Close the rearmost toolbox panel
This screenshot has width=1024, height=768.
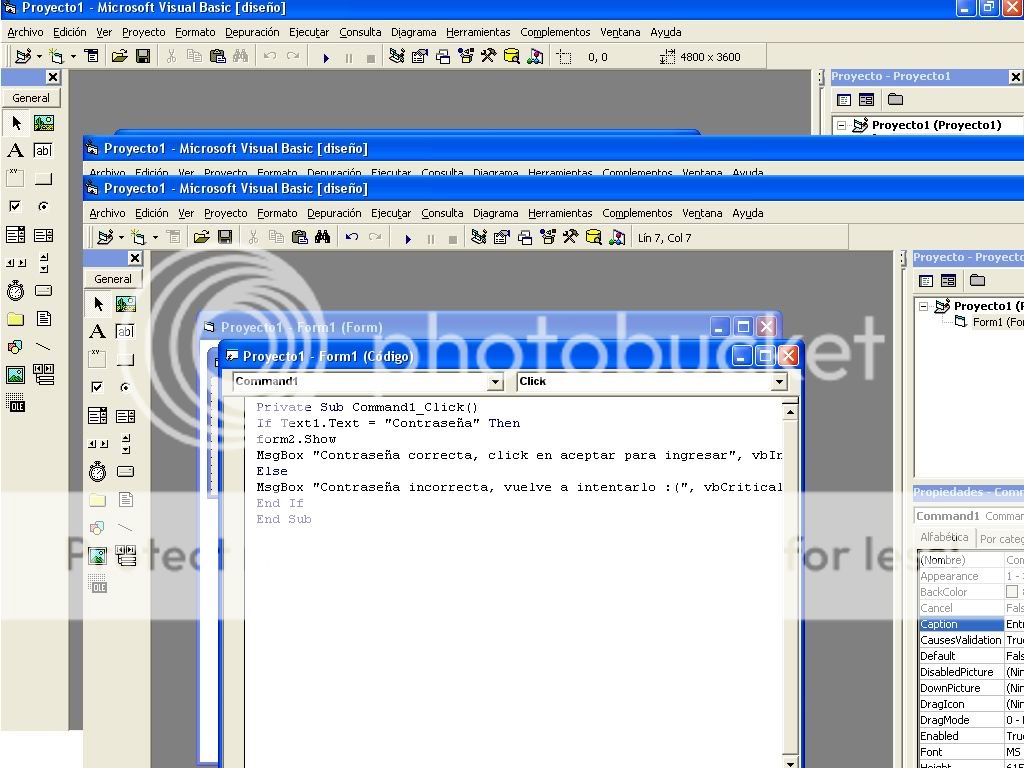[x=53, y=77]
